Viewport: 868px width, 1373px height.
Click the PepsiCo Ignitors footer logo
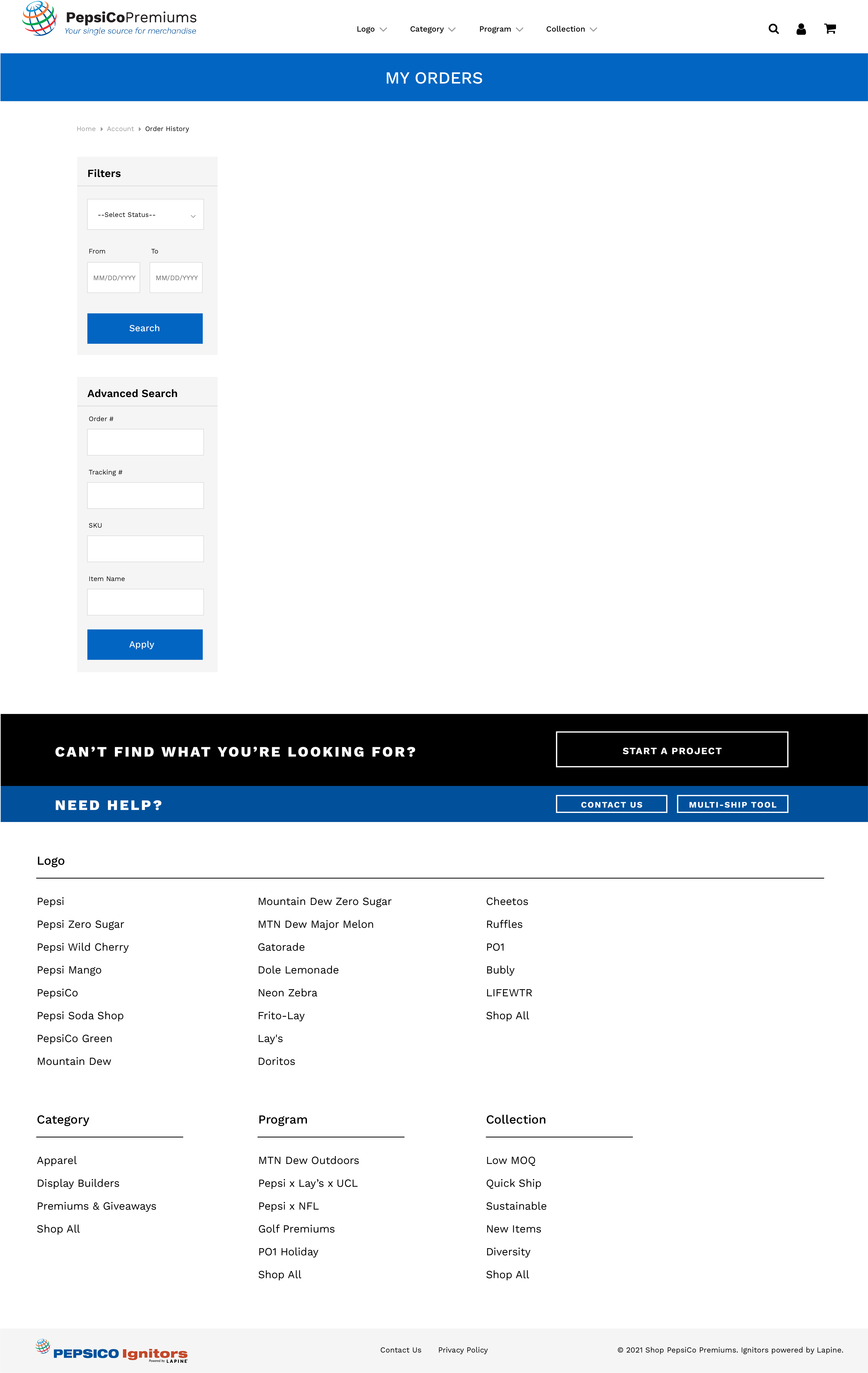point(112,1351)
